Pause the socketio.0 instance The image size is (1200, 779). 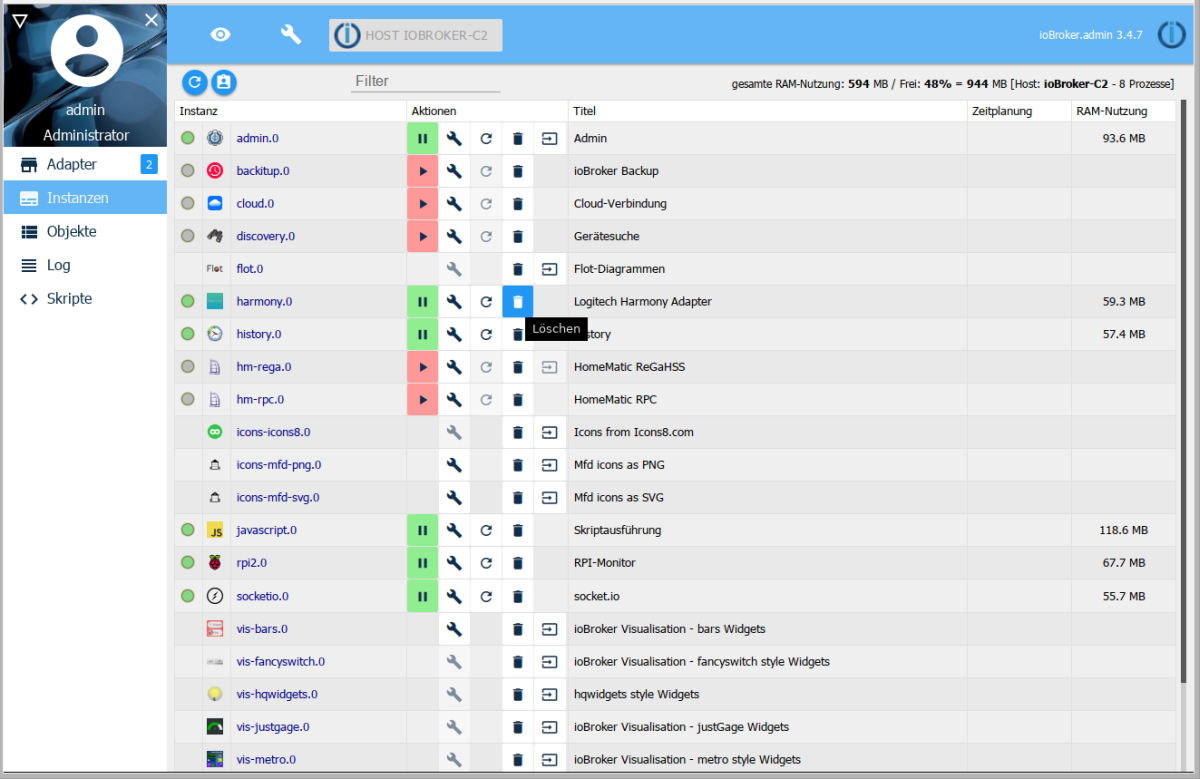pos(422,596)
